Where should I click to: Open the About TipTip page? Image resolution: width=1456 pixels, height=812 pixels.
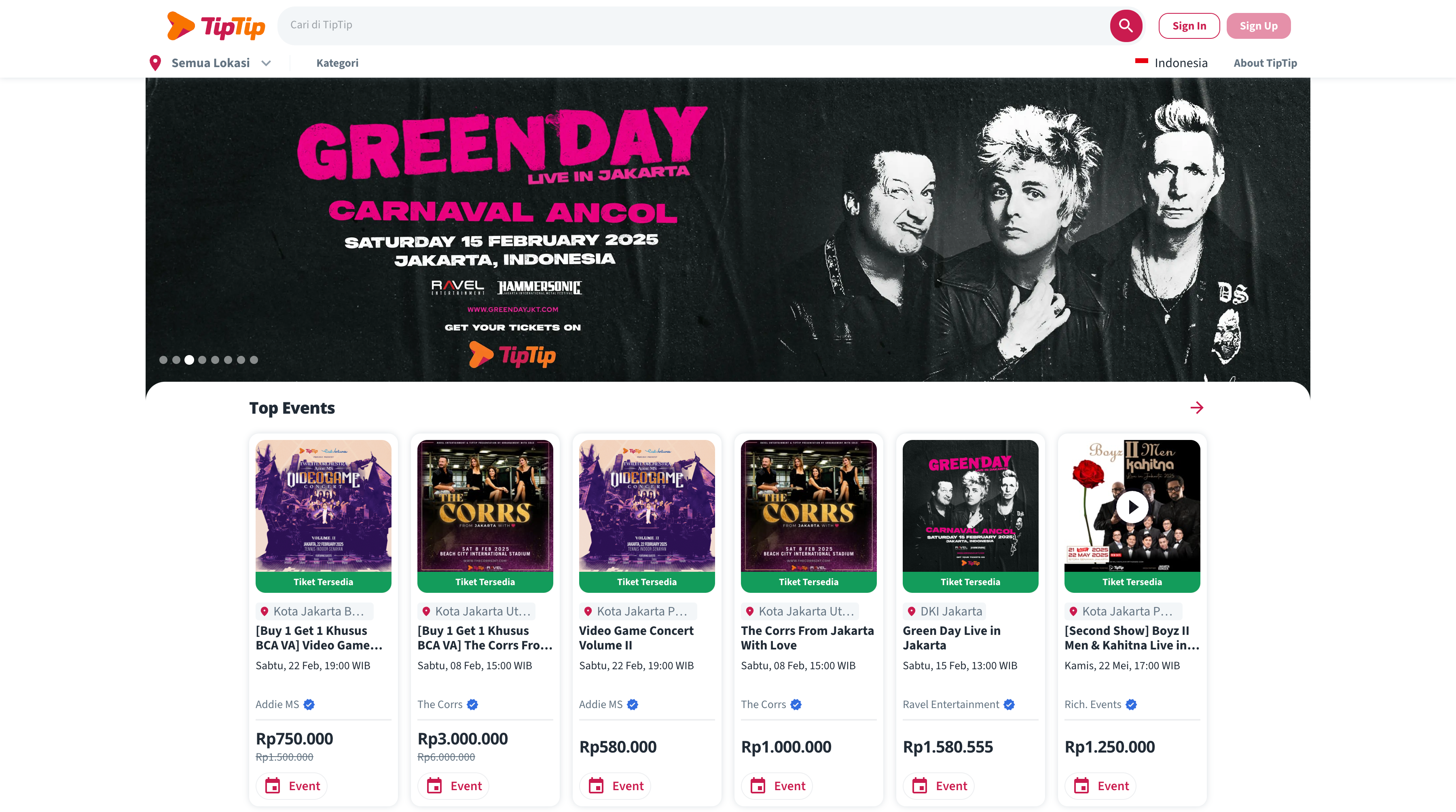point(1265,63)
